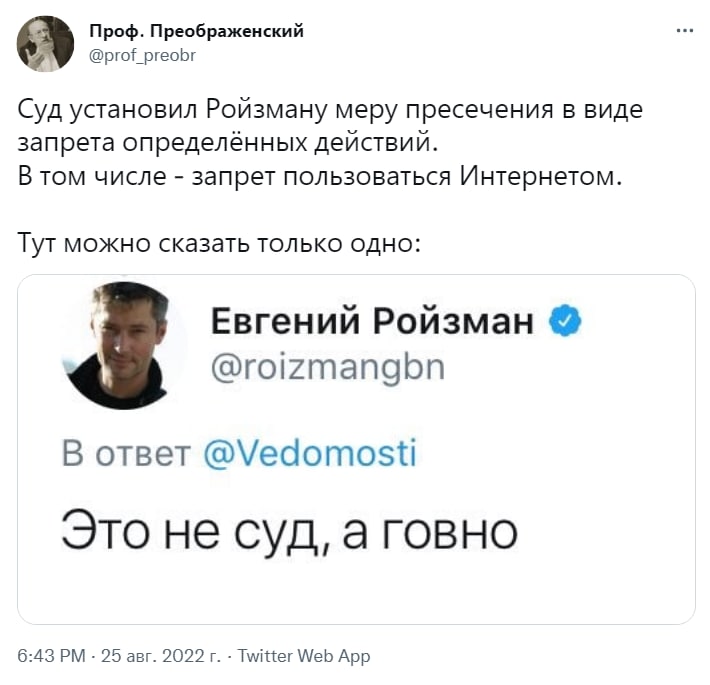Open the Twitter Web App source link
The width and height of the screenshot is (710, 685).
coord(304,656)
